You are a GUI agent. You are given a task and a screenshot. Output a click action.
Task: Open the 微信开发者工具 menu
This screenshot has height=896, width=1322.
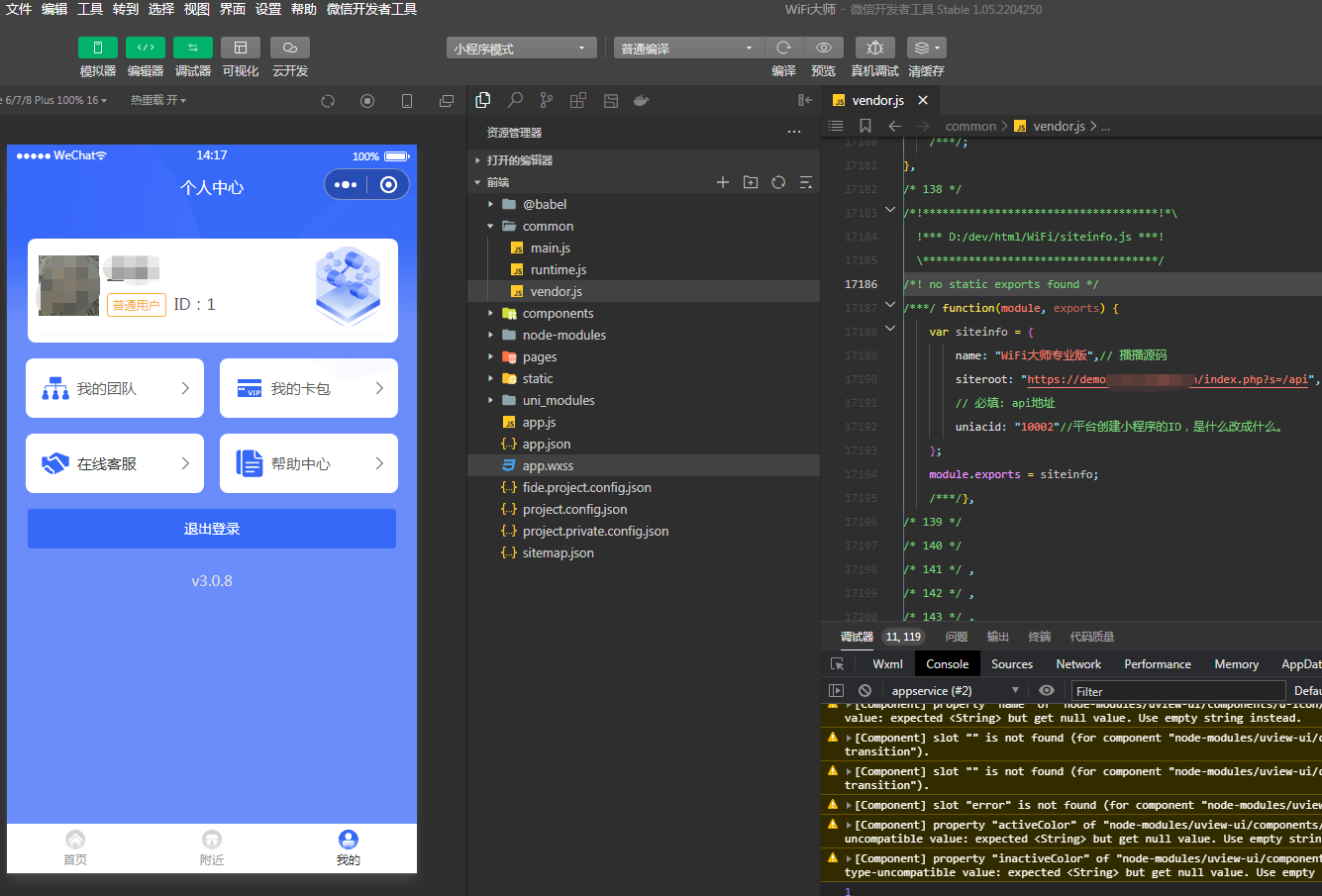coord(371,9)
